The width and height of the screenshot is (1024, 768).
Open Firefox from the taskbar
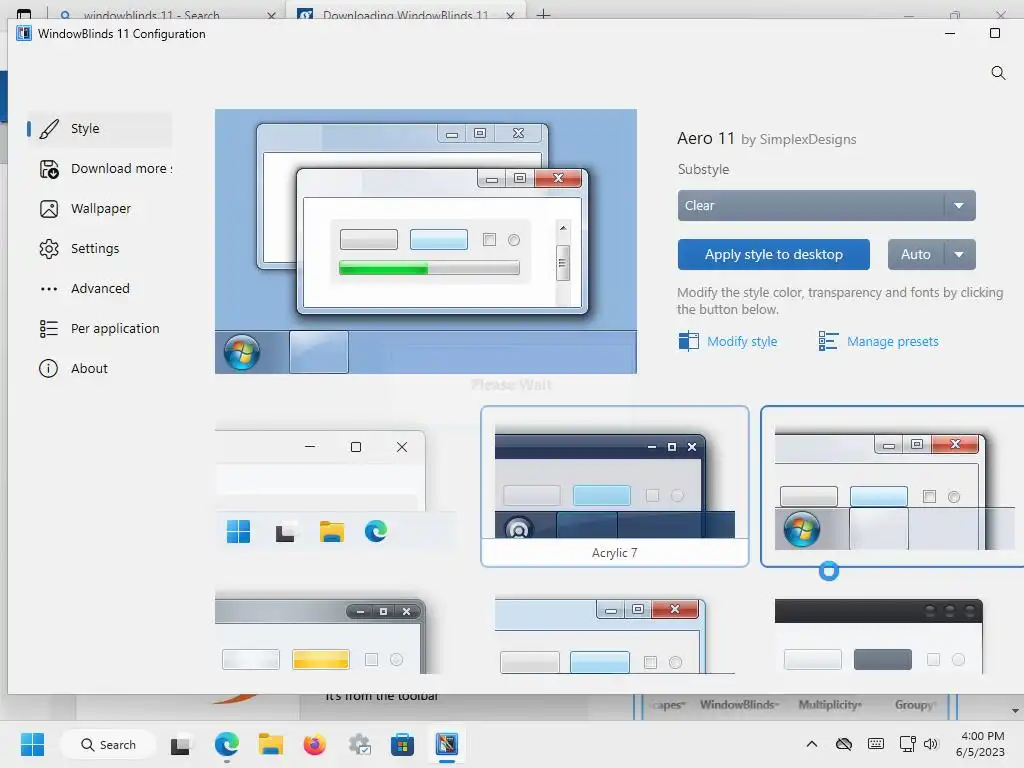[x=315, y=744]
